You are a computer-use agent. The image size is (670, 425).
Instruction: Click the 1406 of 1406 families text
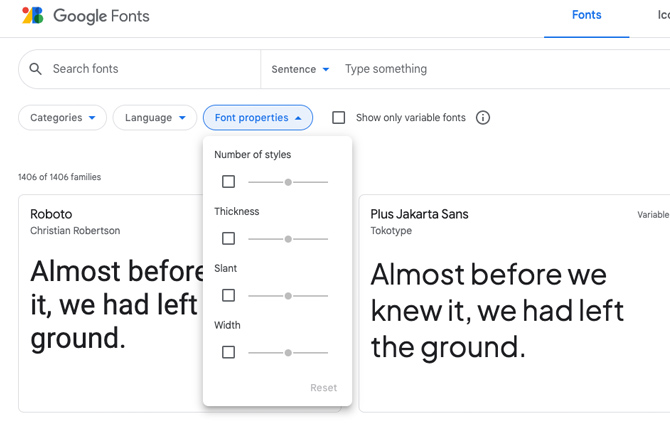pyautogui.click(x=59, y=177)
